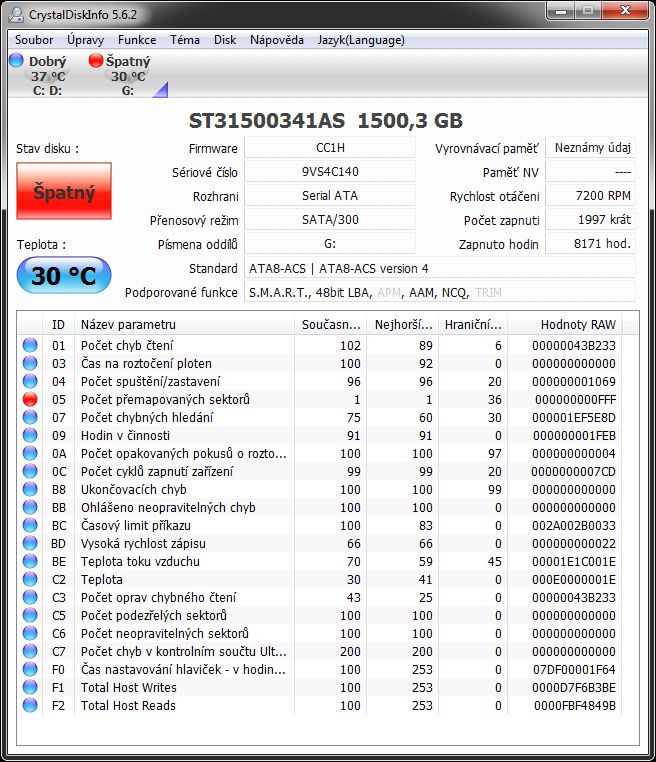Screen dimensions: 656x762
Task: Click the Hraniční... column header
Action: 473,325
